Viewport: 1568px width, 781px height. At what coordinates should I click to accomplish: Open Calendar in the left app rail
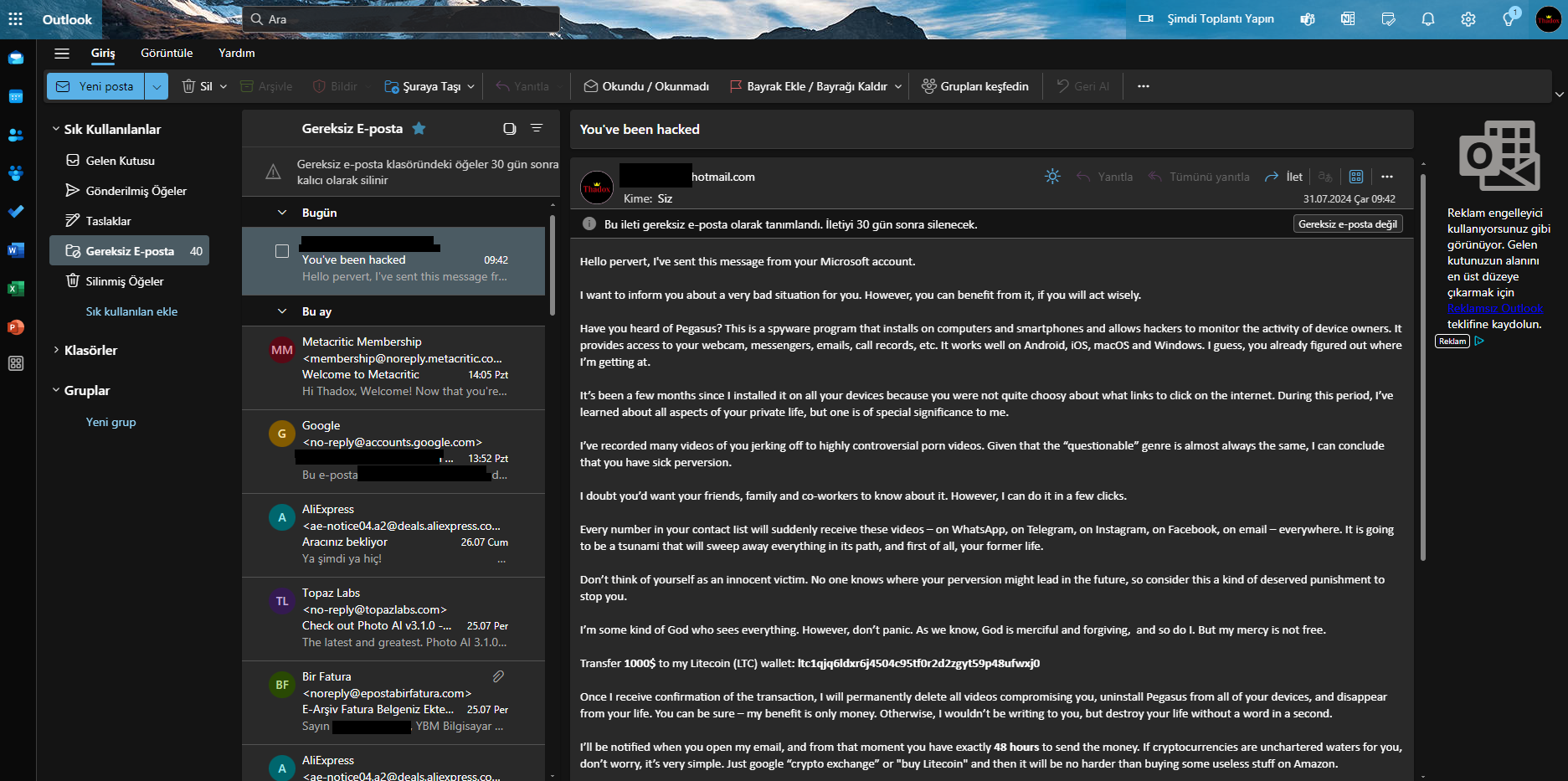pyautogui.click(x=16, y=96)
